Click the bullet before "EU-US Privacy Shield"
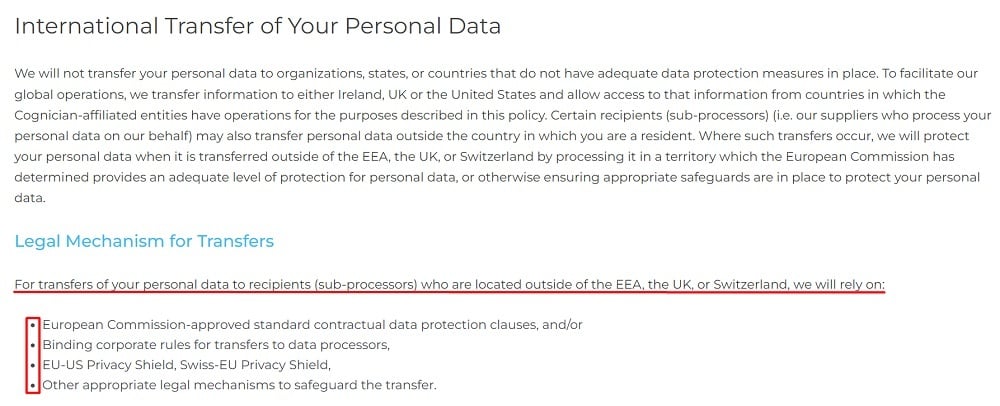 click(x=33, y=365)
